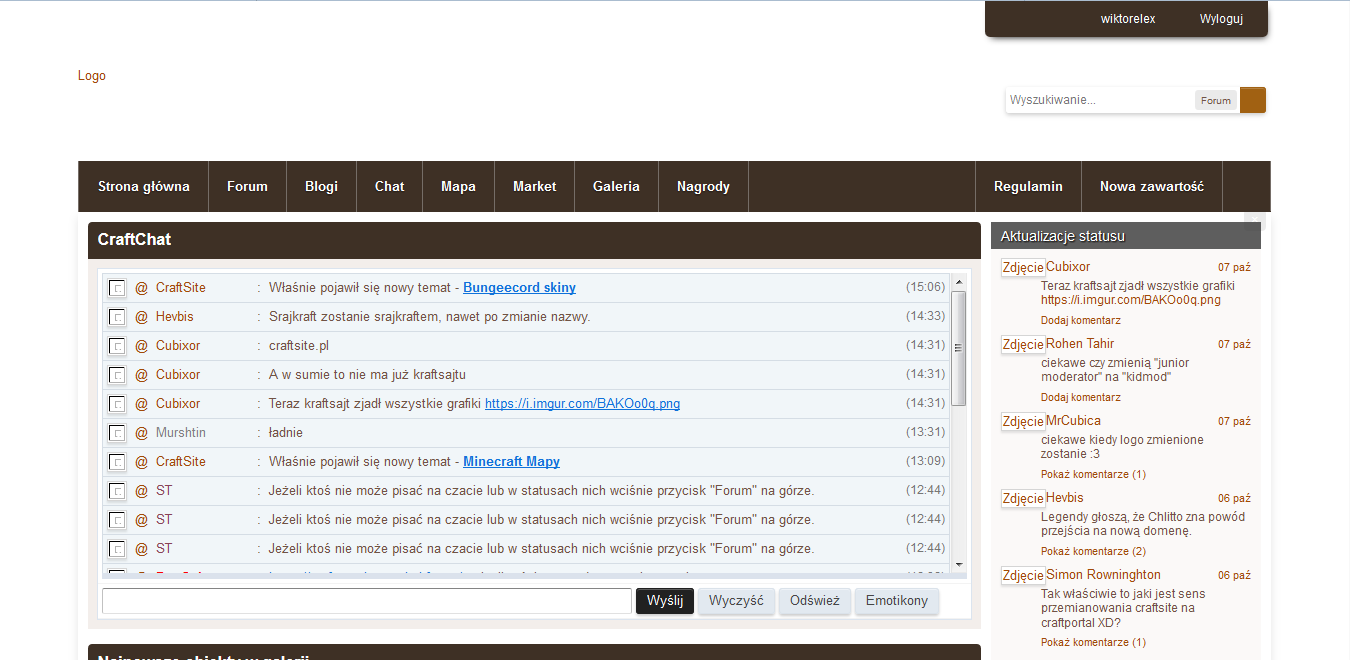The width and height of the screenshot is (1350, 660).
Task: Click the @ mention icon beside Murshtin
Action: [x=141, y=432]
